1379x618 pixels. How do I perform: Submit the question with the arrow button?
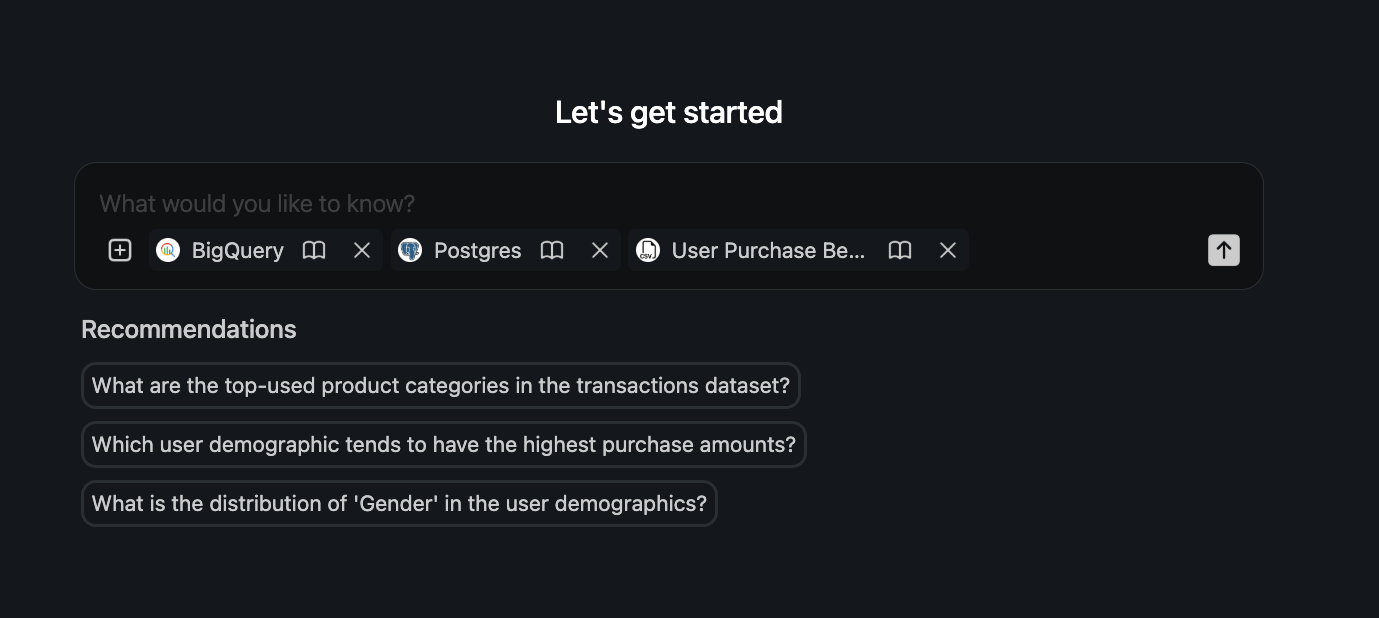click(1223, 250)
